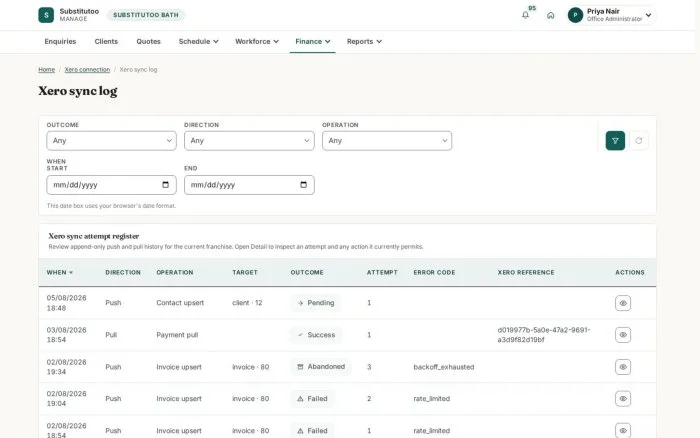Click the Payment pull operation cell
This screenshot has height=438, width=700.
tap(177, 335)
